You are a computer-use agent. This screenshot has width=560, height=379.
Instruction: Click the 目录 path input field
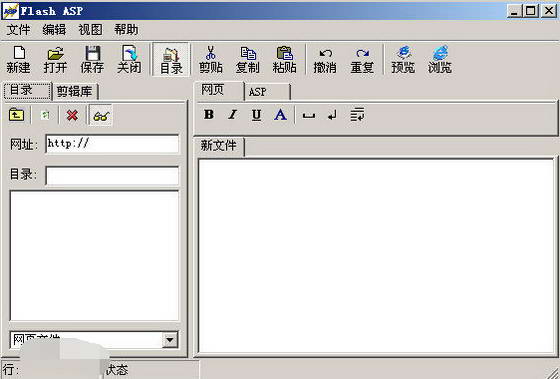[112, 175]
